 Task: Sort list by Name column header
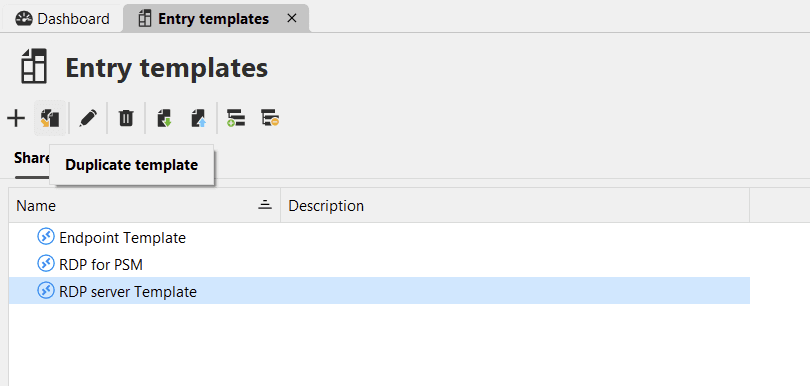click(x=36, y=206)
